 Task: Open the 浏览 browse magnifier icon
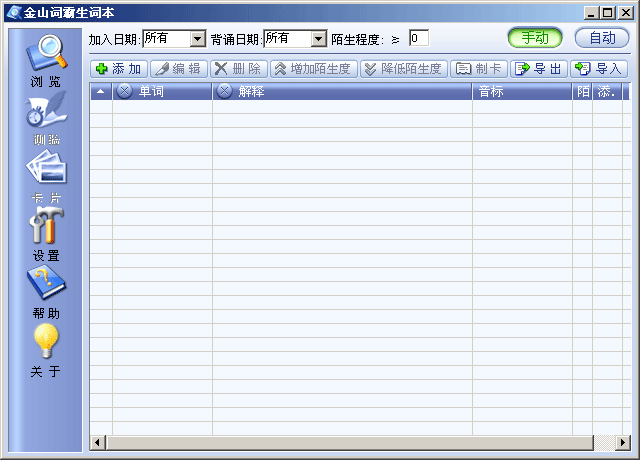46,52
